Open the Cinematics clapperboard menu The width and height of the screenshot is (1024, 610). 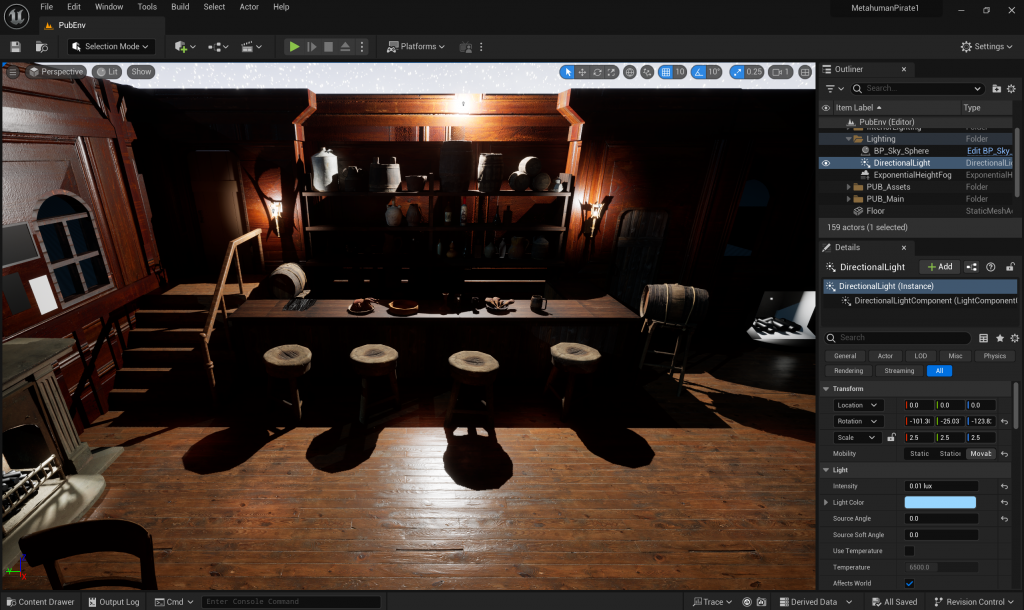251,46
